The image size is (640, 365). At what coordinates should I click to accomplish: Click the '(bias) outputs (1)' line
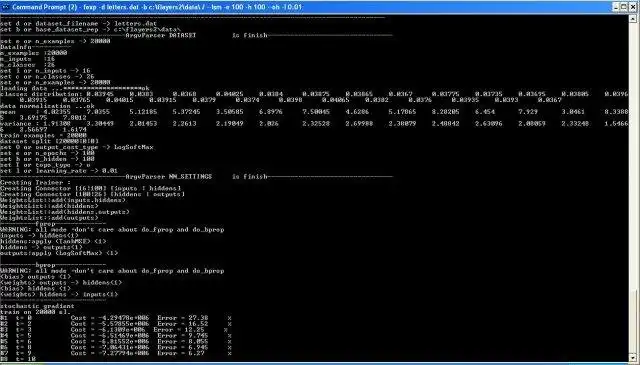pos(35,276)
